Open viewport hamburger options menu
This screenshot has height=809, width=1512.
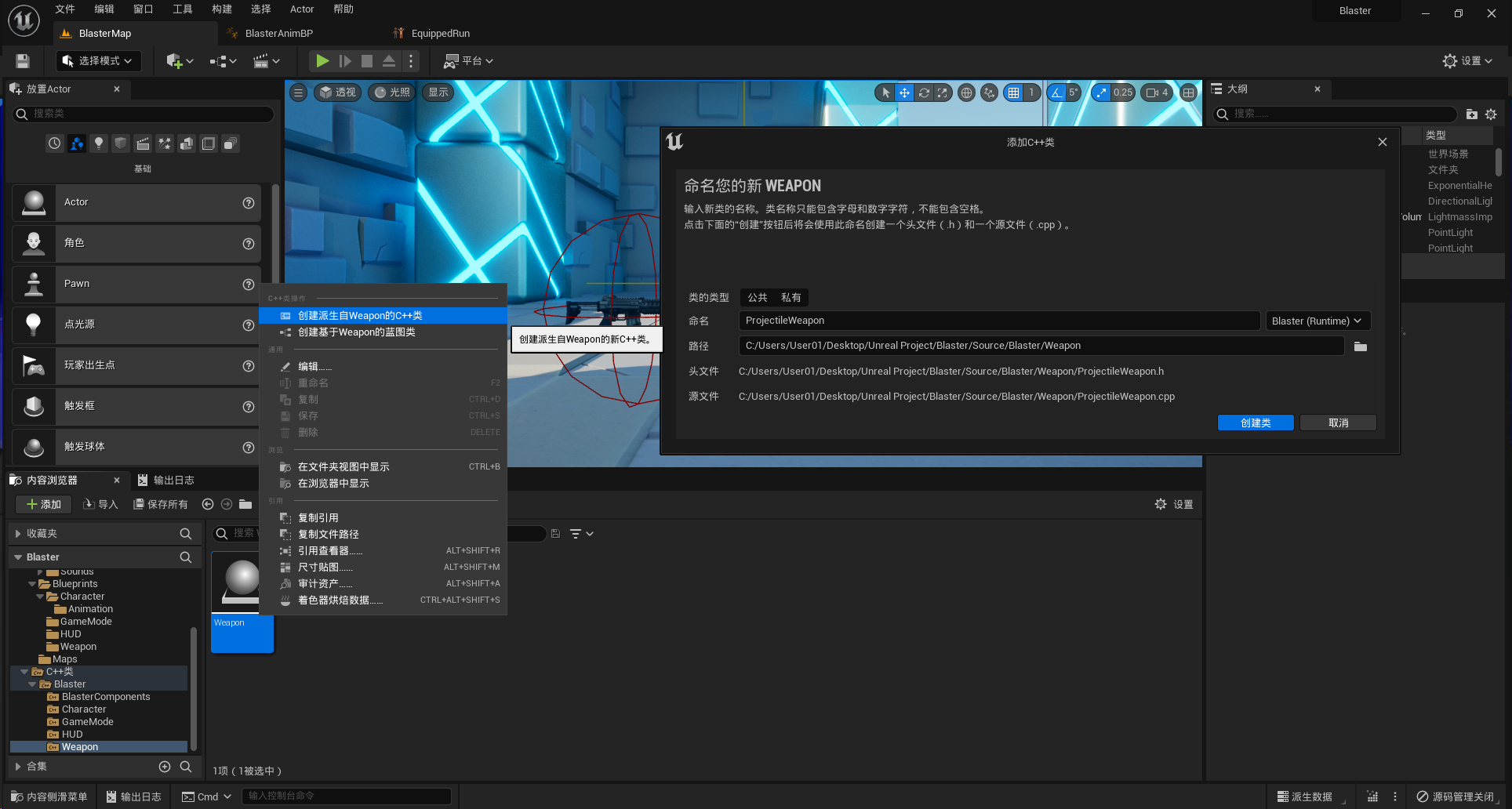pyautogui.click(x=298, y=93)
